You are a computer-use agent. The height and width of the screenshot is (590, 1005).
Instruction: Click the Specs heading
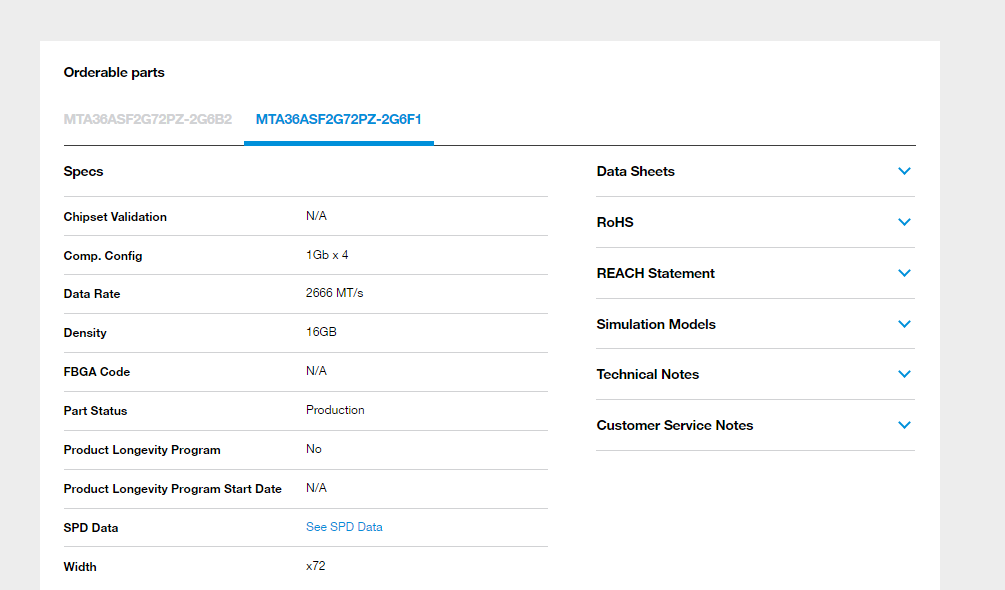click(83, 172)
